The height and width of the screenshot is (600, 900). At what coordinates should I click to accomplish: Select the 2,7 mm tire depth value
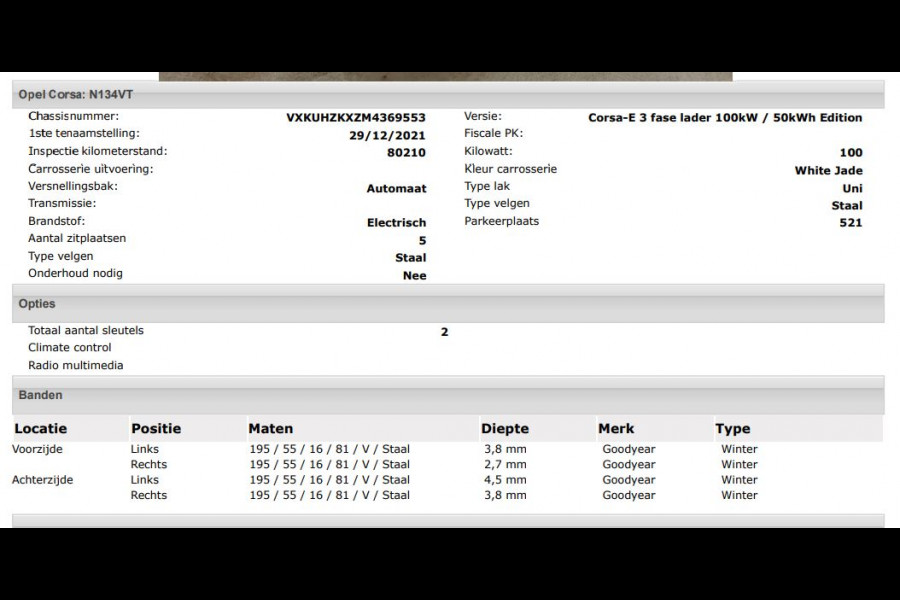[505, 464]
